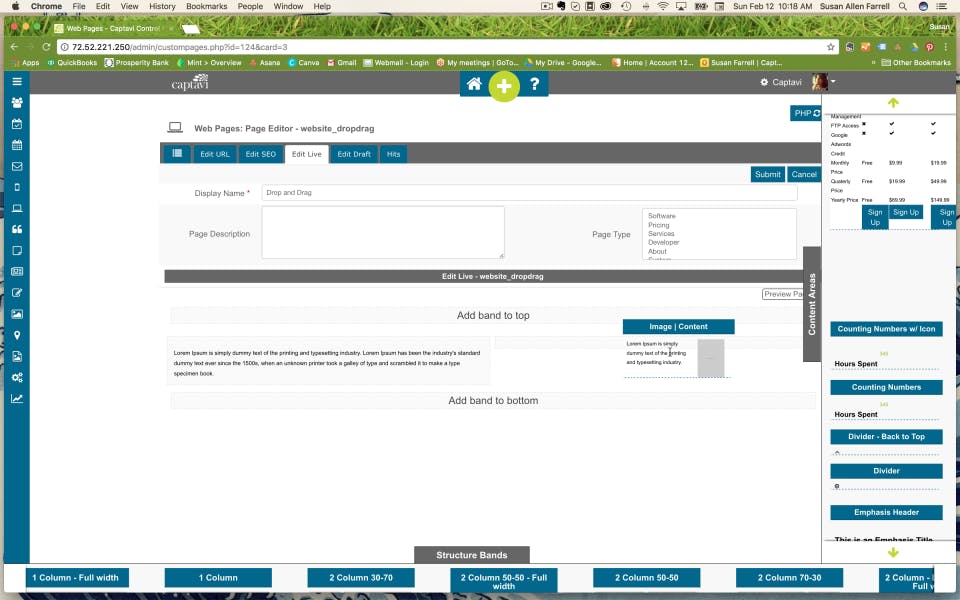Image resolution: width=960 pixels, height=600 pixels.
Task: Open the sticky note icon in sidebar
Action: click(x=17, y=250)
